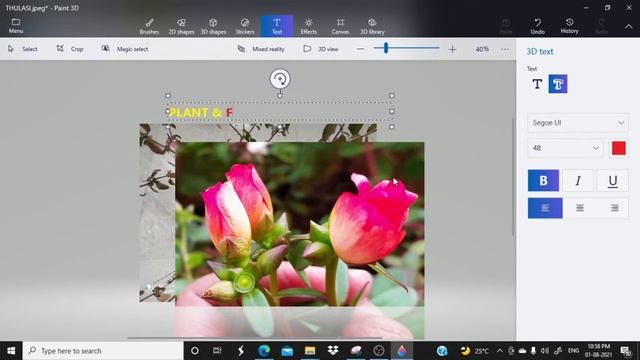The image size is (640, 360).
Task: Open the red text color swatch
Action: 619,148
